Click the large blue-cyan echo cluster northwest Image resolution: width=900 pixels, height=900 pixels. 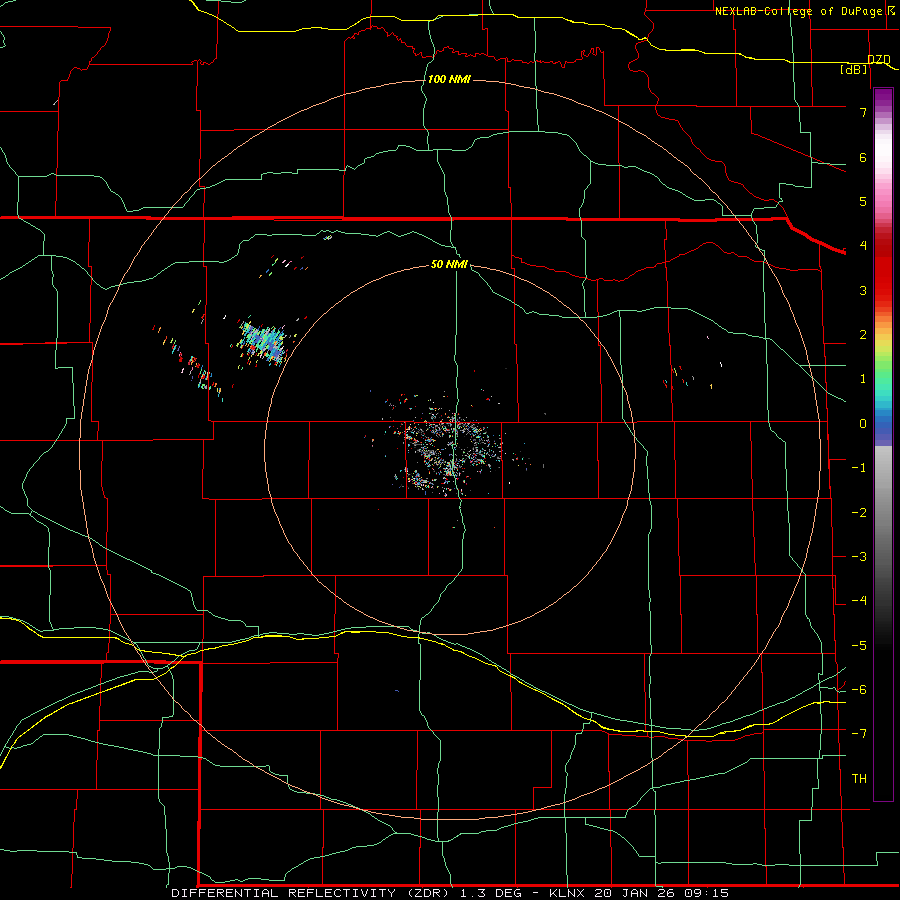click(x=263, y=343)
